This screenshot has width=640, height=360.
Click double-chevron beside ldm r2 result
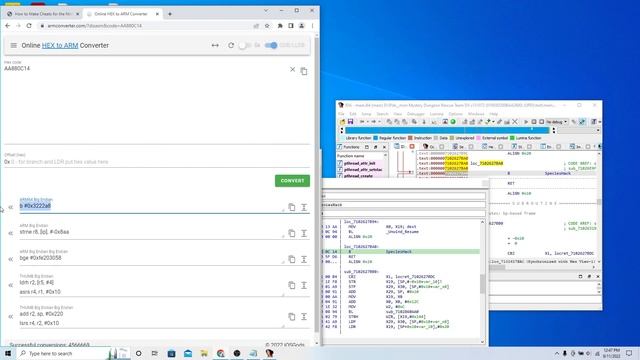11,285
